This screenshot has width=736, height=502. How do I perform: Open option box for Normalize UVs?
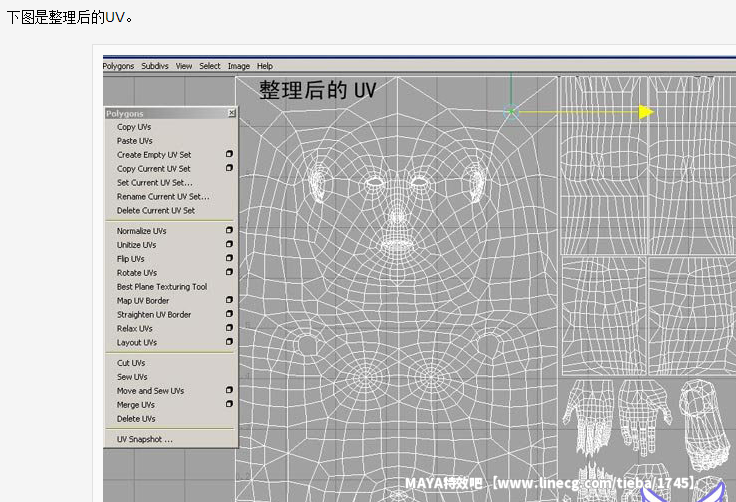coord(229,230)
